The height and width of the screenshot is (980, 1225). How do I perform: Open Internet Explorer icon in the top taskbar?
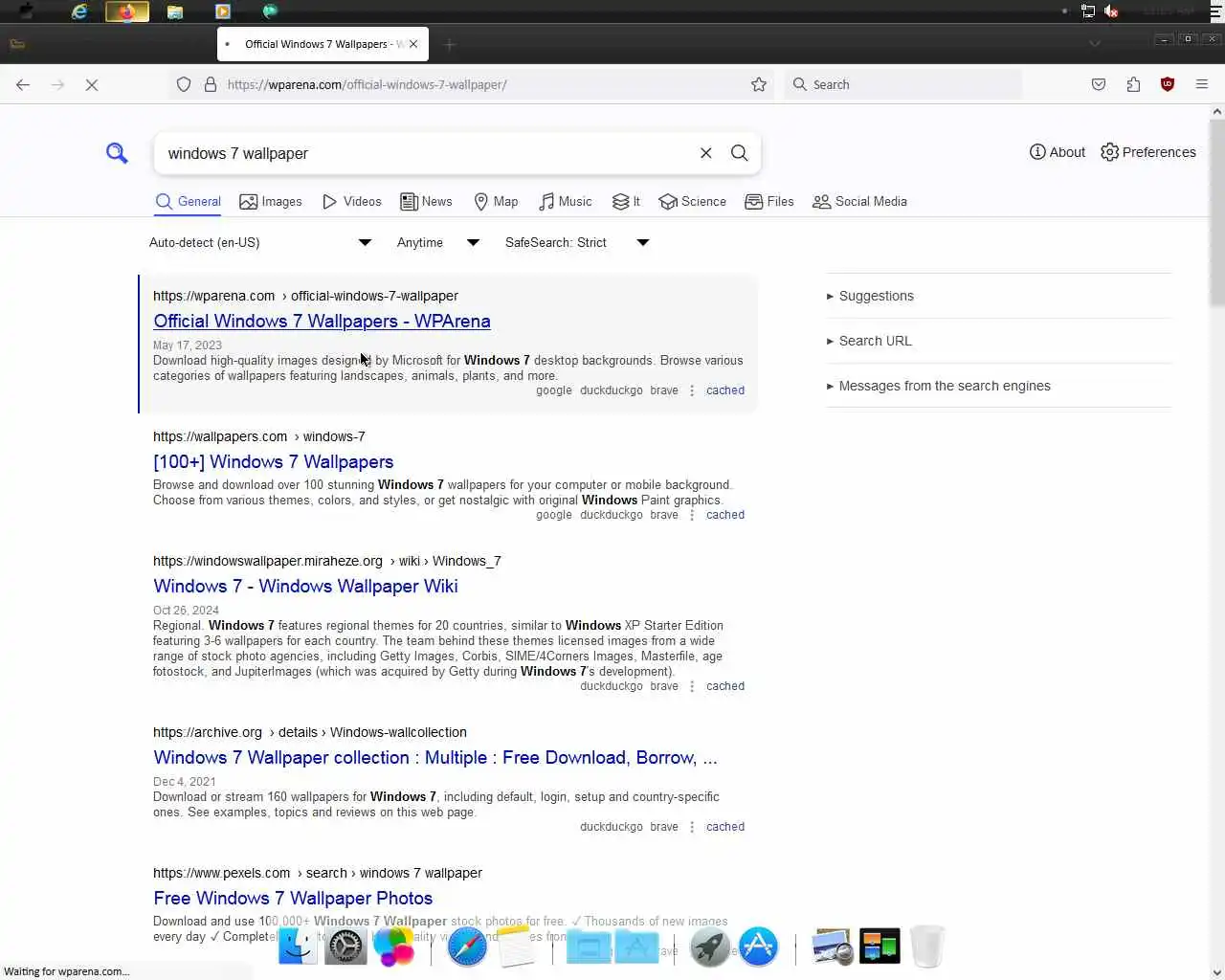(x=79, y=11)
